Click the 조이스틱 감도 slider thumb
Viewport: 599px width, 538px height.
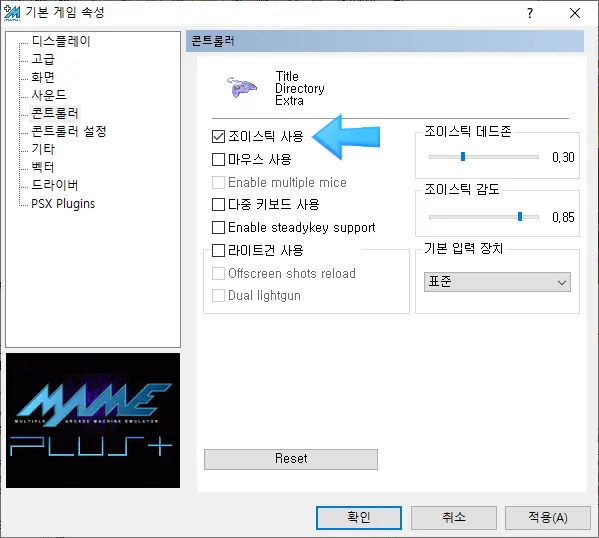[520, 217]
